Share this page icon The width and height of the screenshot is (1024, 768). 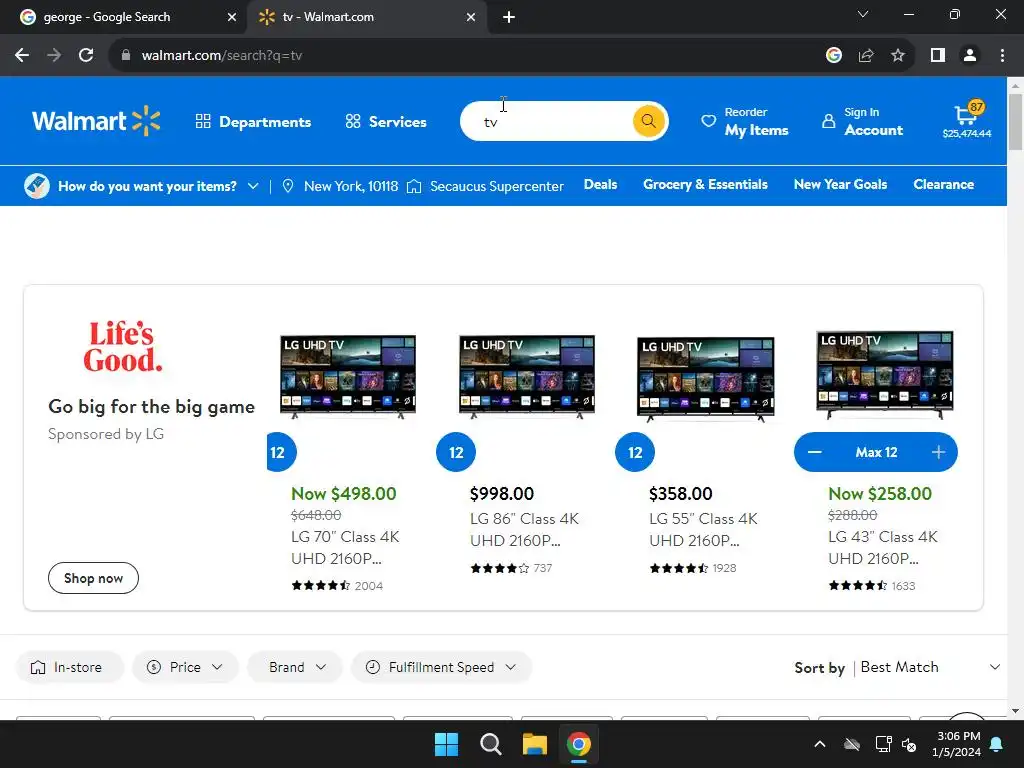866,56
